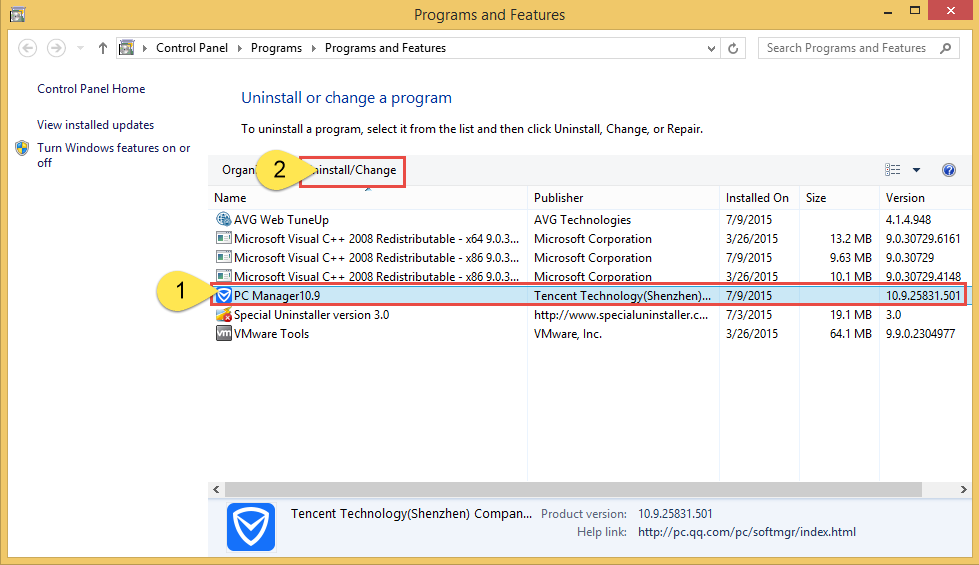Open the view options dropdown arrow
This screenshot has height=565, width=979.
pos(916,170)
